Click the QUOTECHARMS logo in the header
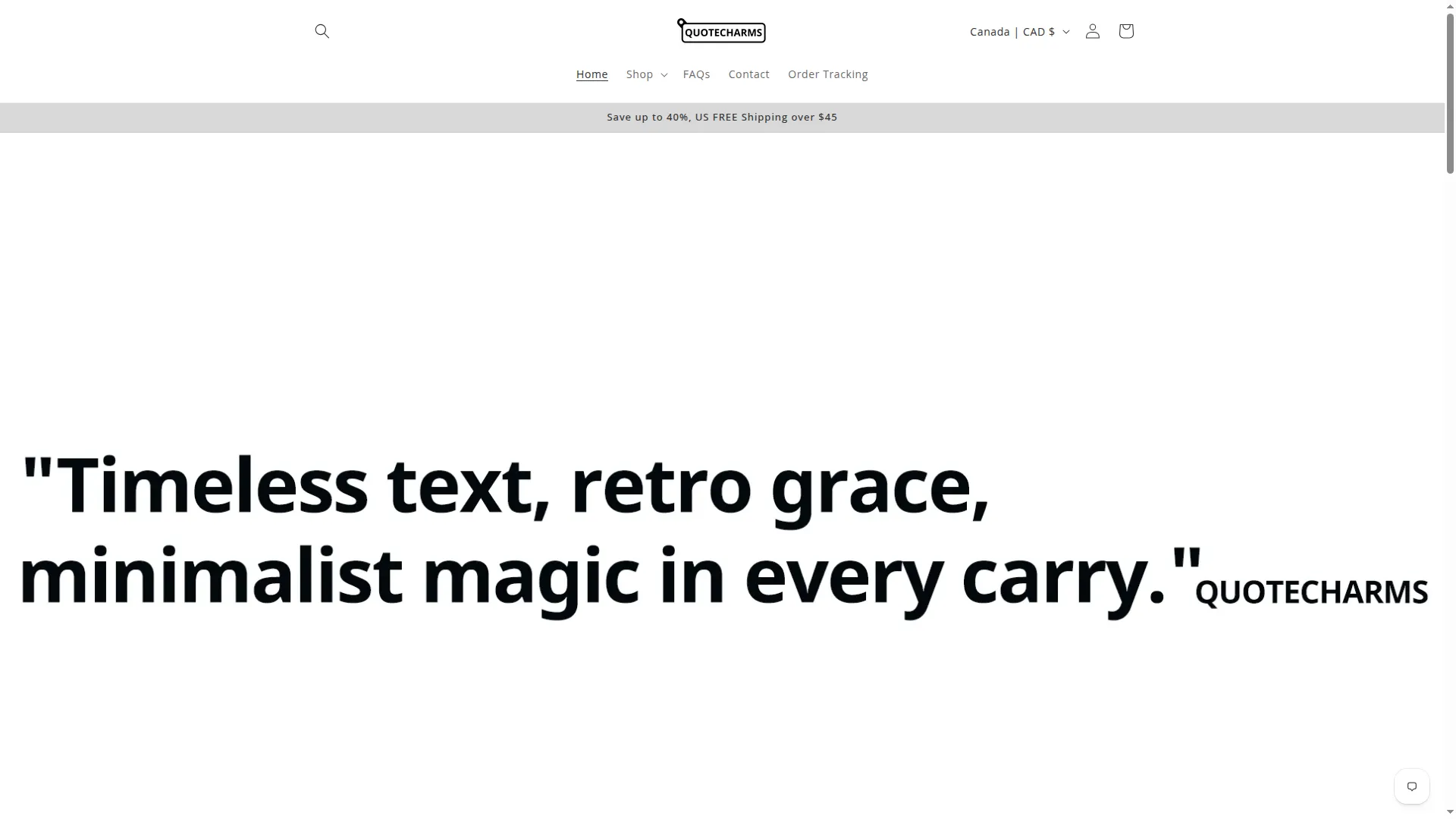 pos(721,30)
